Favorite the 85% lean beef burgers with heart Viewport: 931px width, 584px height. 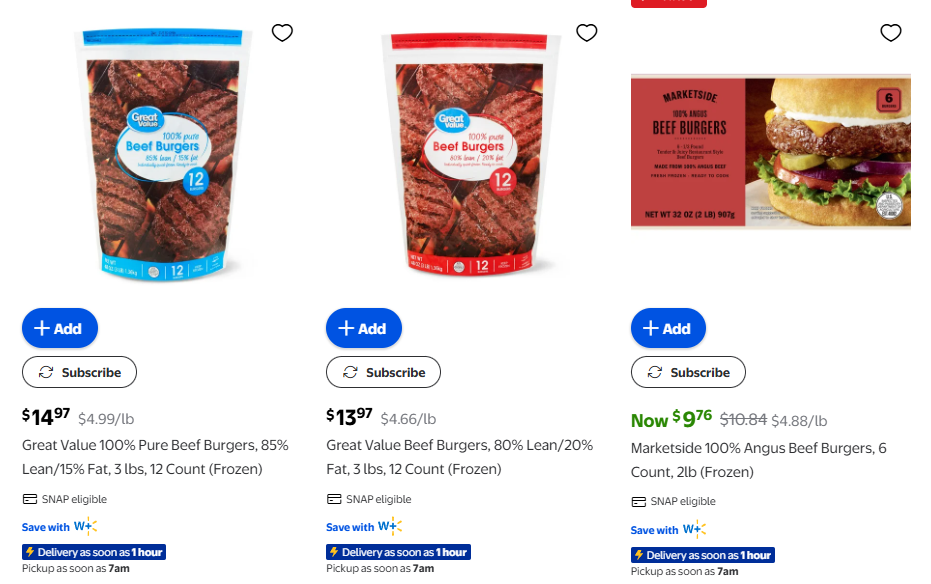tap(282, 33)
